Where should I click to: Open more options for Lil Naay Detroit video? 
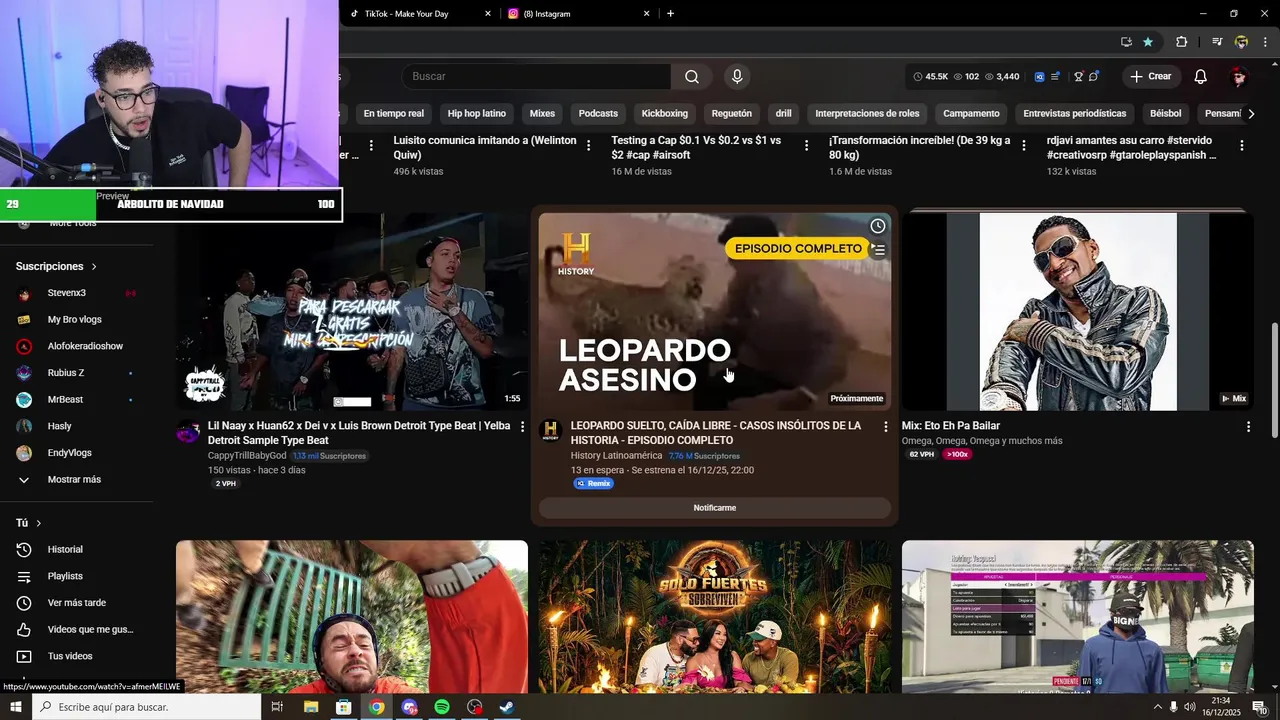pos(522,427)
